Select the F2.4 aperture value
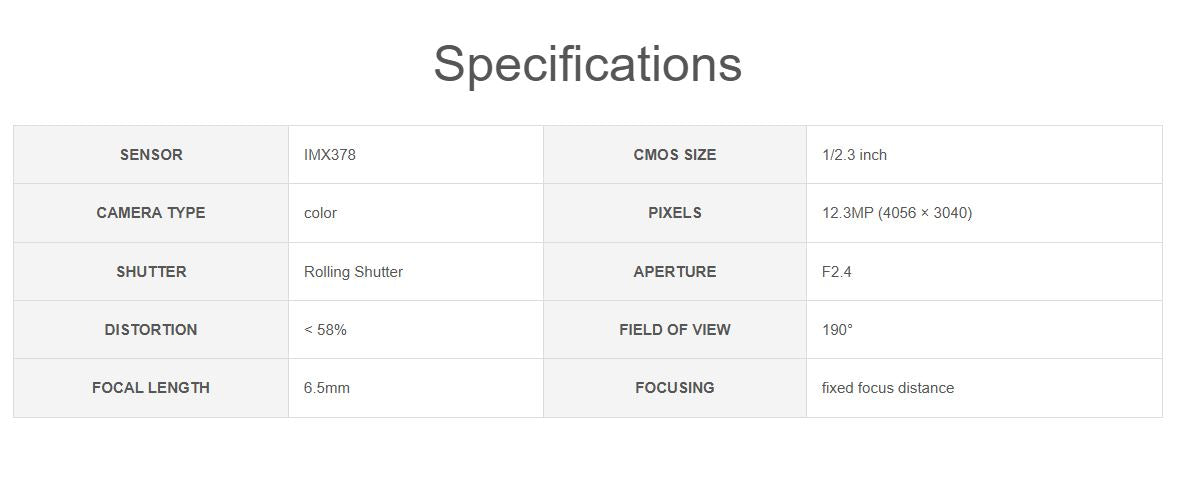This screenshot has width=1177, height=484. (x=837, y=272)
